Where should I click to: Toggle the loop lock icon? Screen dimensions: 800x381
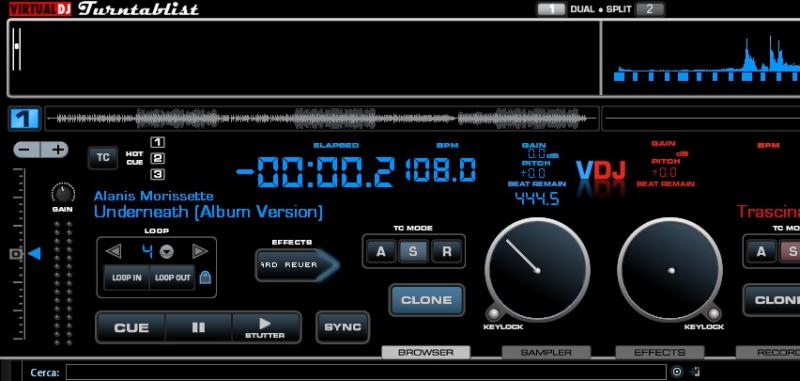click(205, 277)
